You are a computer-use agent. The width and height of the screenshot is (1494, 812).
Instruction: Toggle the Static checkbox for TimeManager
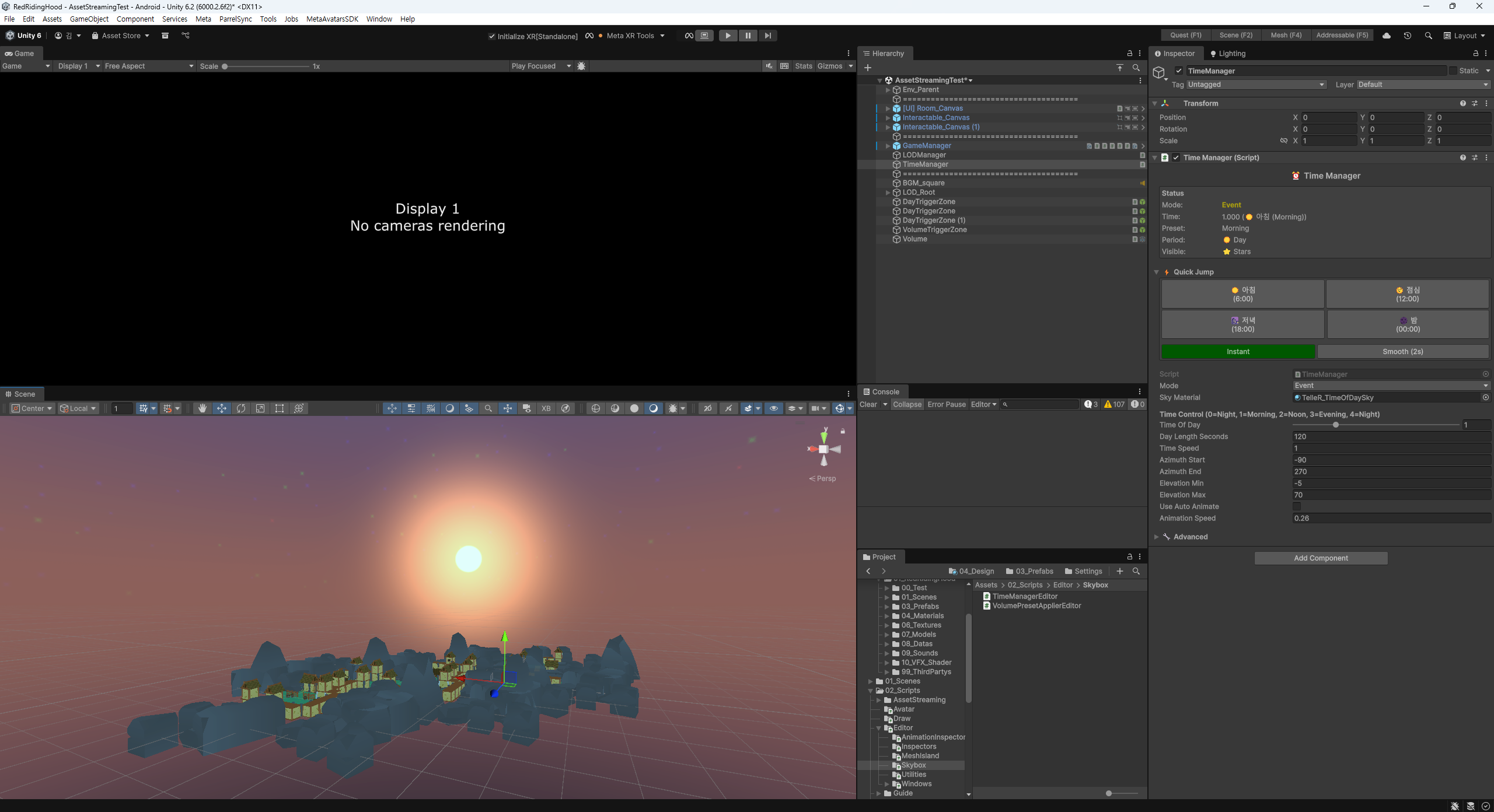coord(1453,71)
